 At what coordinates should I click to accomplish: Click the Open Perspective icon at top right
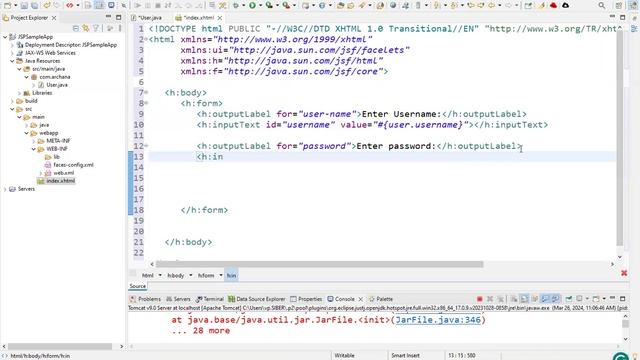pyautogui.click(x=619, y=6)
